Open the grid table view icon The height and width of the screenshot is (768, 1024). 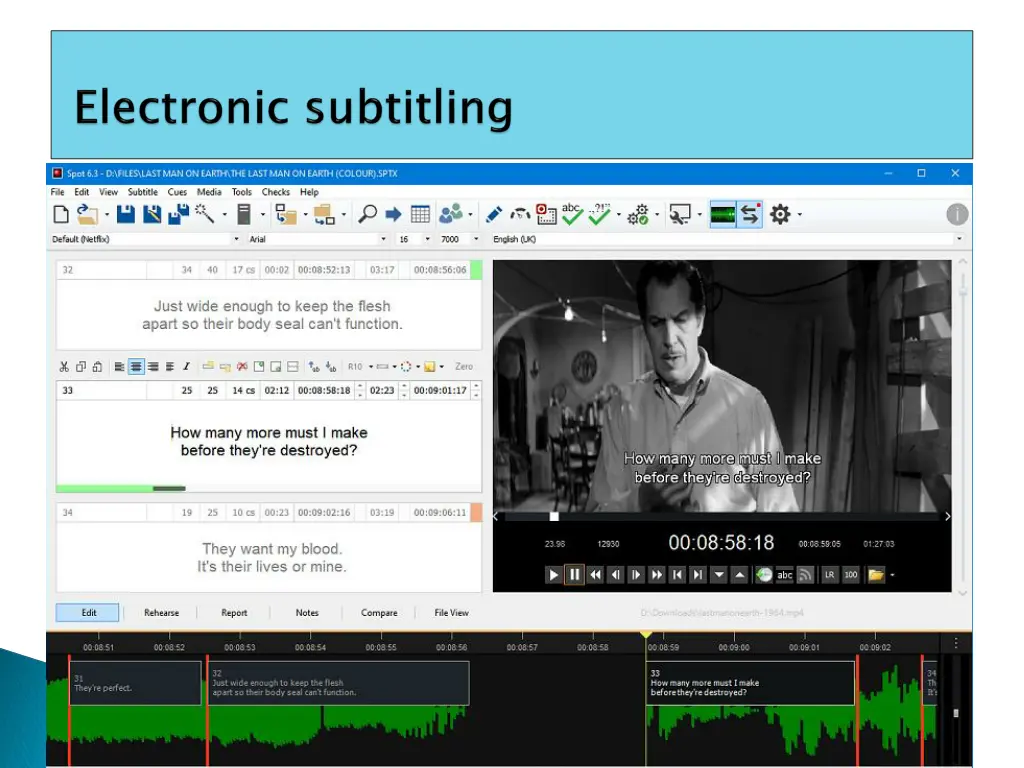[x=420, y=214]
